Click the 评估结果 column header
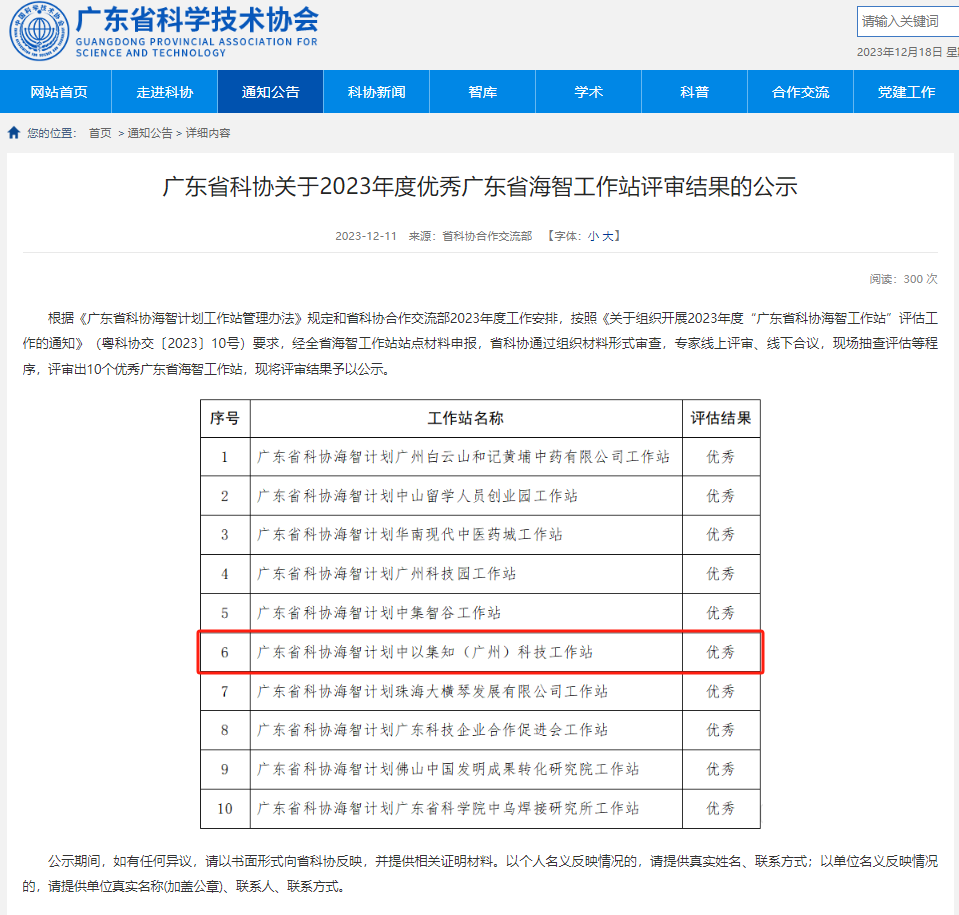Screen dimensions: 959x915 pos(721,418)
